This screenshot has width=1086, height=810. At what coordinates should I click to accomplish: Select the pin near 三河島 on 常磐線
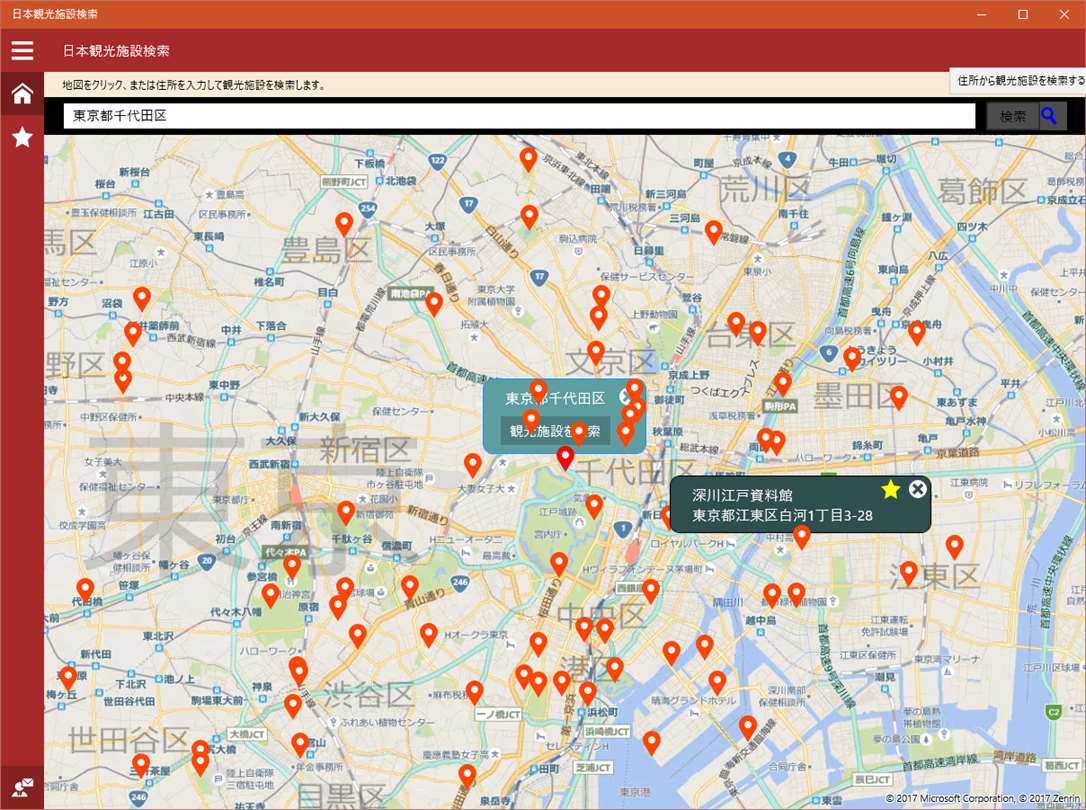pos(713,232)
